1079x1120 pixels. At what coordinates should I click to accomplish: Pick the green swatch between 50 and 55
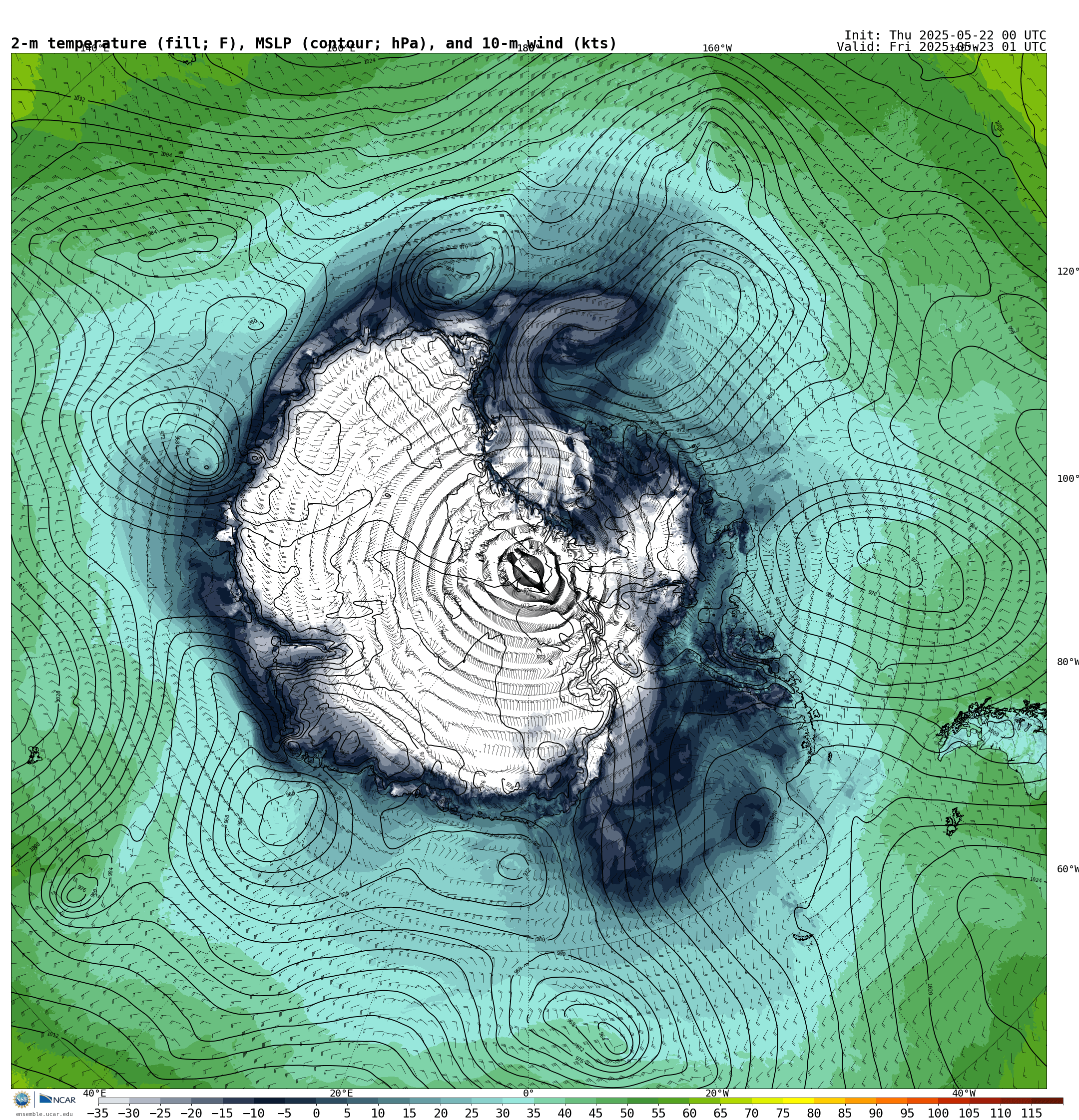[642, 1101]
